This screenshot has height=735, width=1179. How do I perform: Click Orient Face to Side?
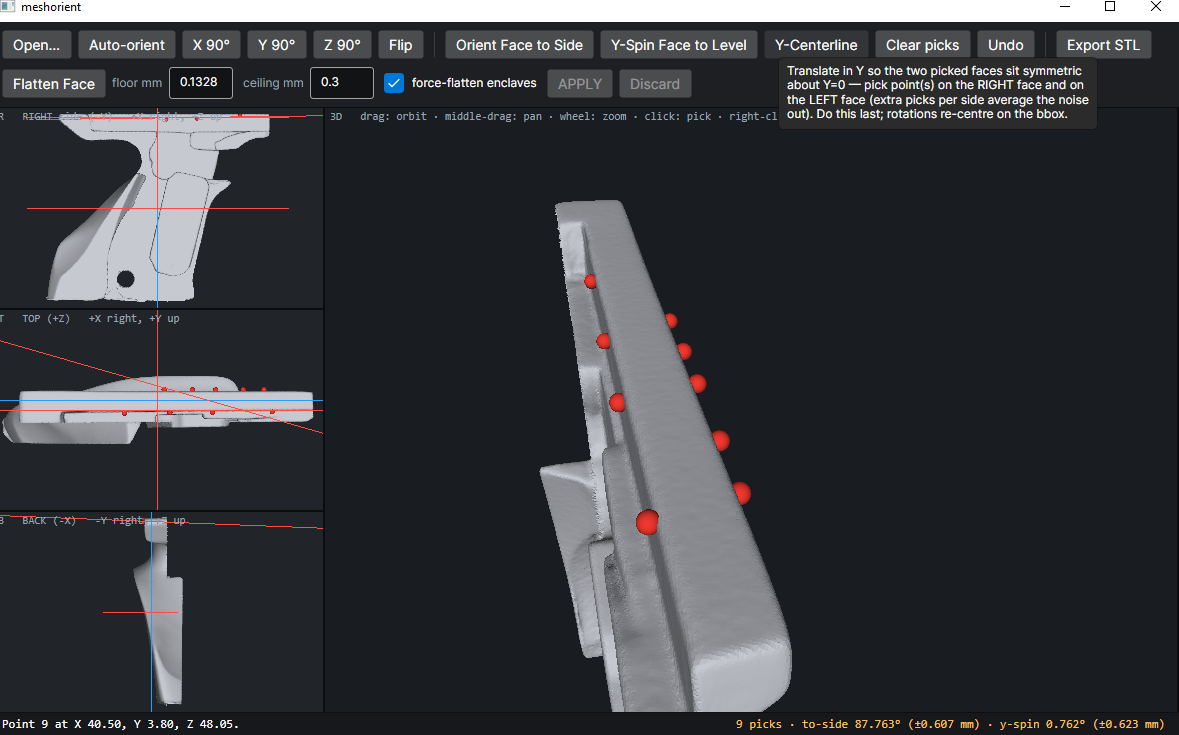519,45
